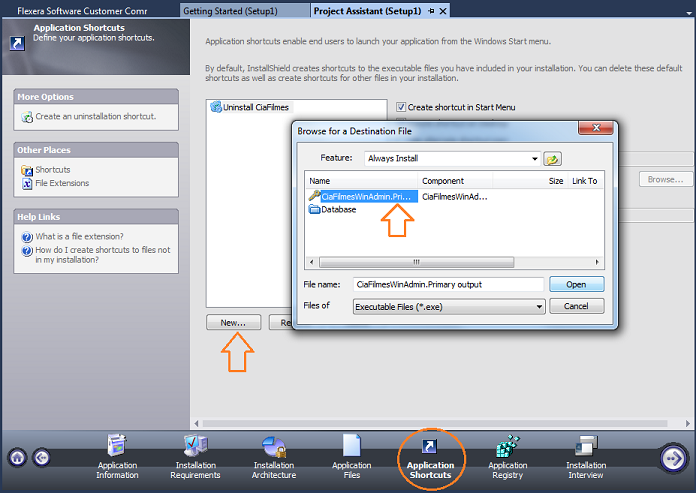Click main pane horizontal scroll-left arrow
Image resolution: width=696 pixels, height=493 pixels.
point(196,423)
